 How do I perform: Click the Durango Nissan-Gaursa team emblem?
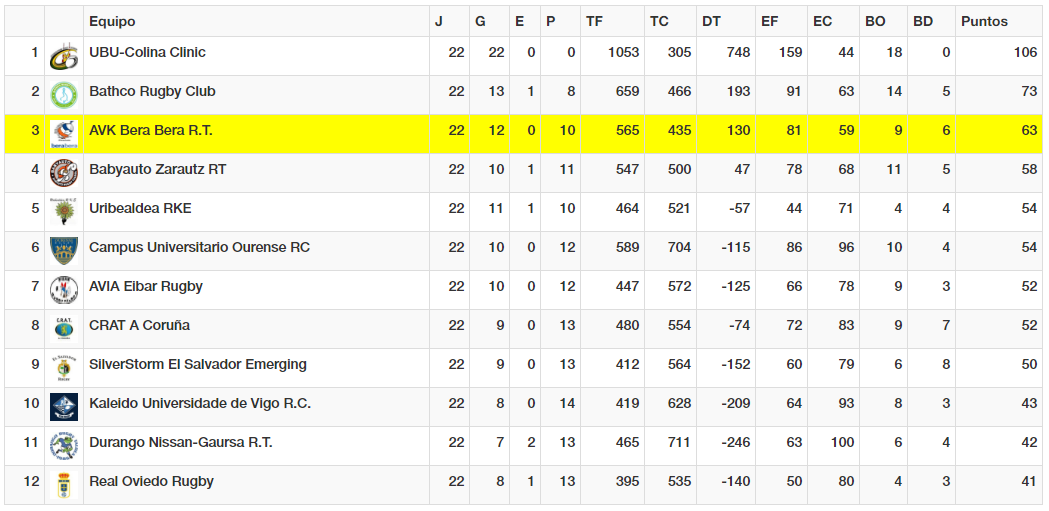click(x=64, y=445)
